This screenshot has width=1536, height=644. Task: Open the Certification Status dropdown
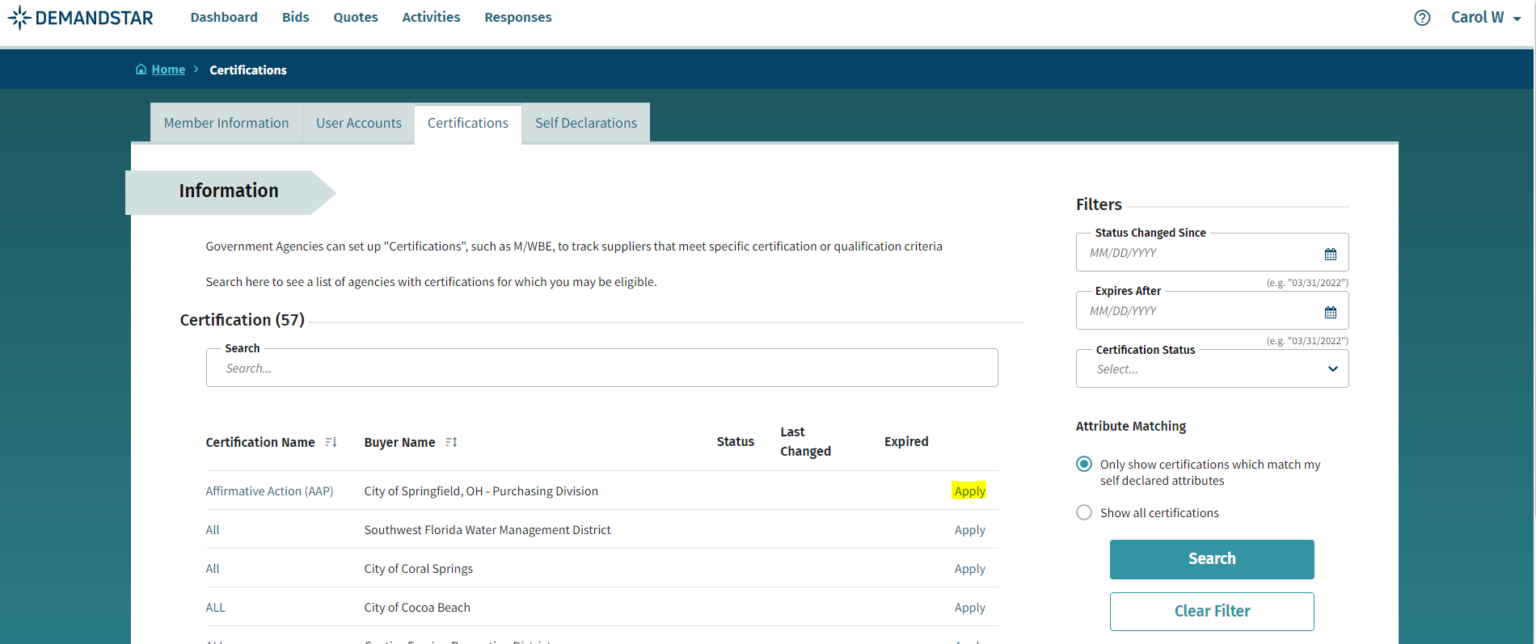(1332, 368)
